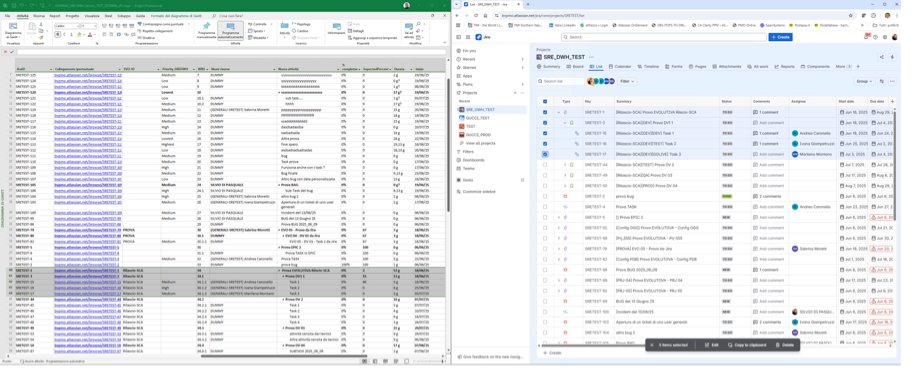This screenshot has width=924, height=392.
Task: Open Jira app switcher icon
Action: click(469, 37)
